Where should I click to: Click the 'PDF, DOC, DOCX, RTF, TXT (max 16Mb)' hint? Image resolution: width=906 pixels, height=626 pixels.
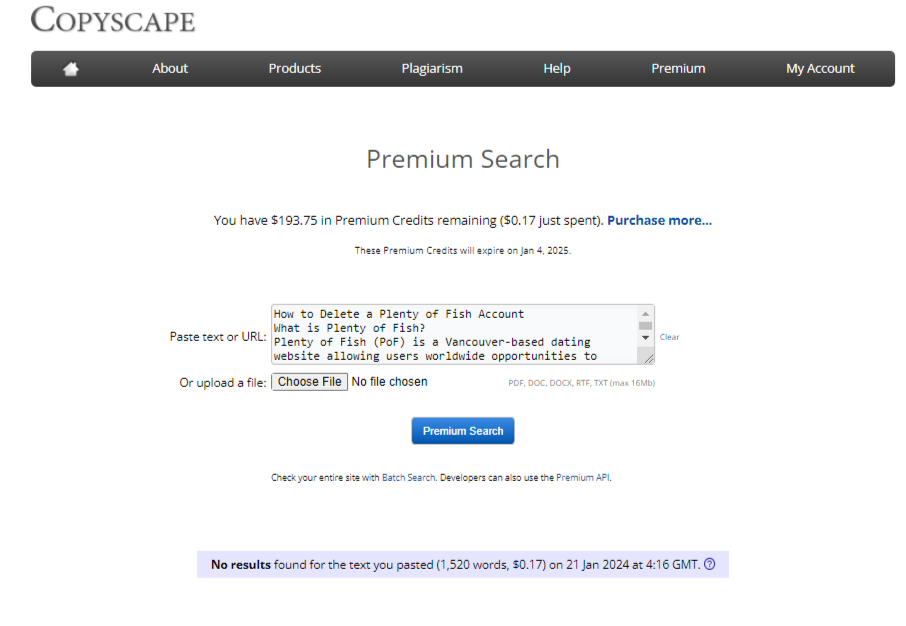581,383
